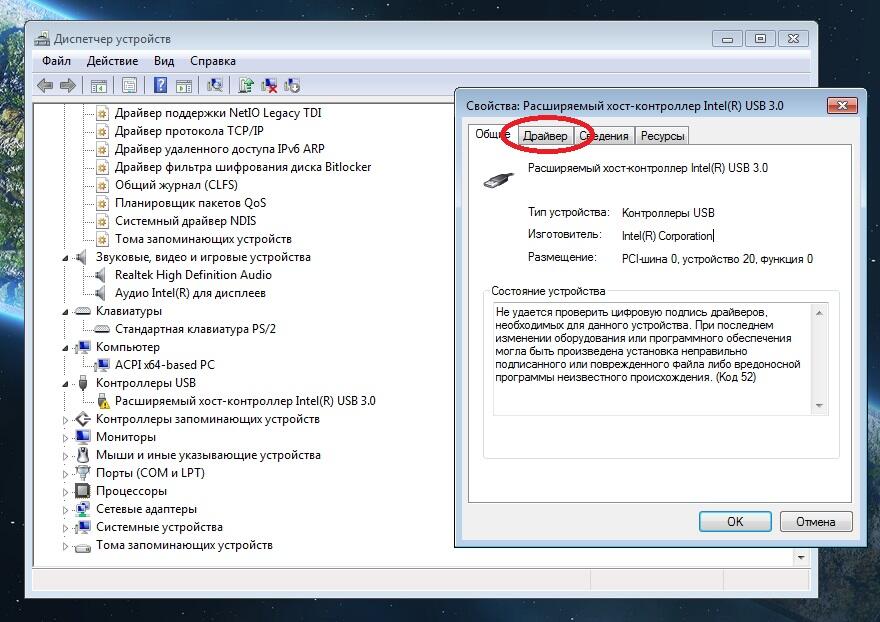Click the Disable device toolbar icon with down arrow
This screenshot has height=622, width=880.
click(292, 85)
